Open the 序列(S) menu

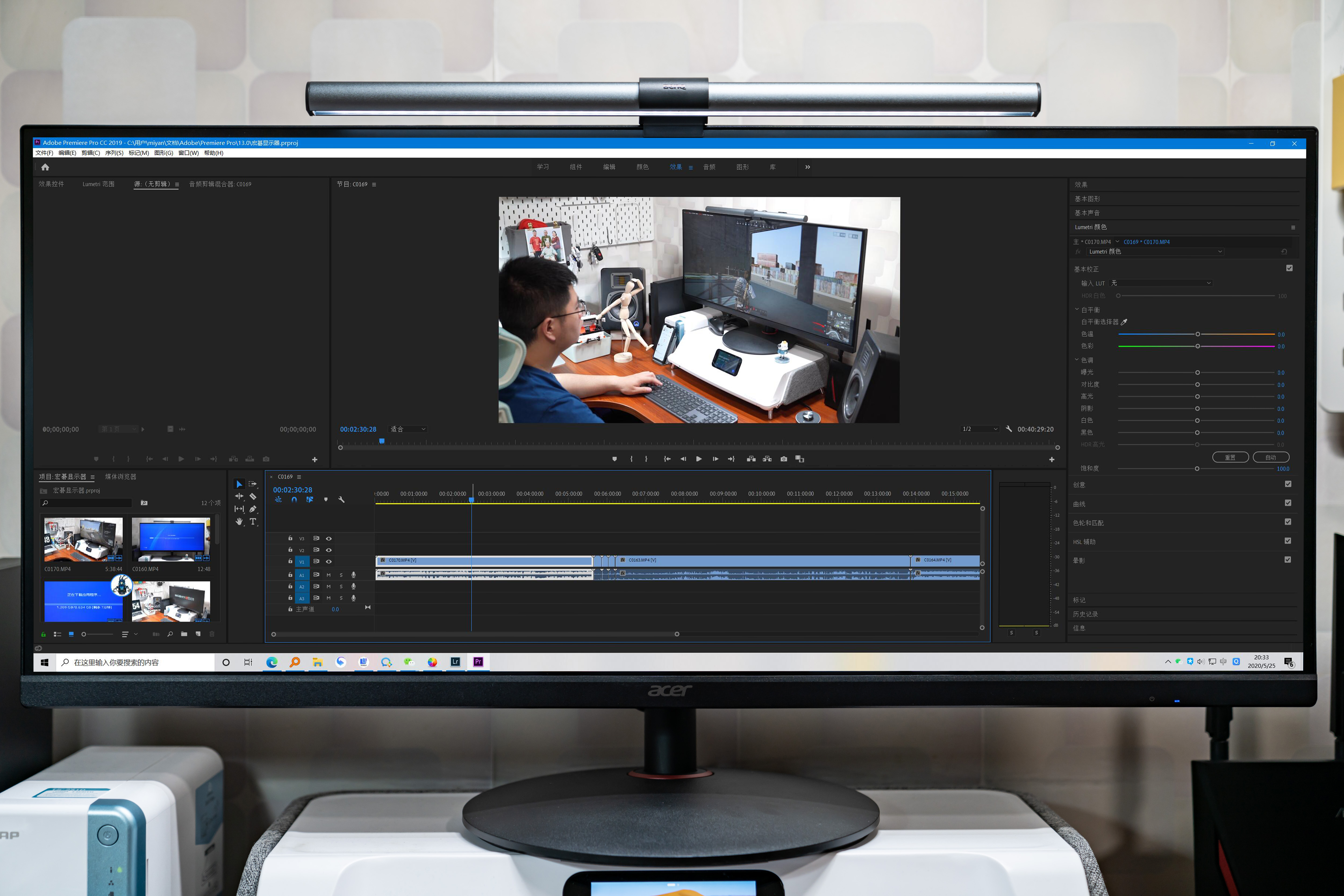pyautogui.click(x=114, y=153)
